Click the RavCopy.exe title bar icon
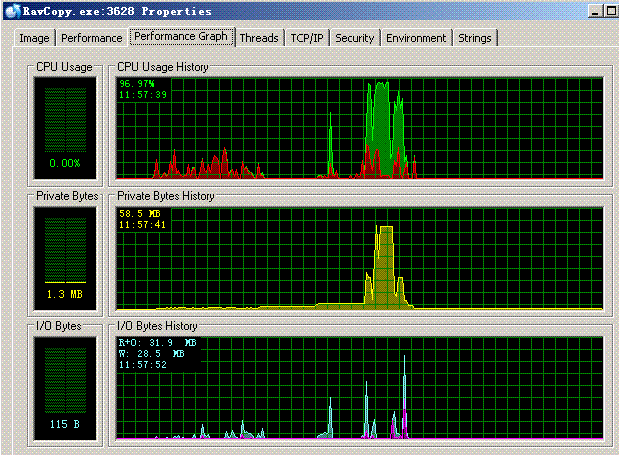Screen dimensions: 619x455 [13, 11]
